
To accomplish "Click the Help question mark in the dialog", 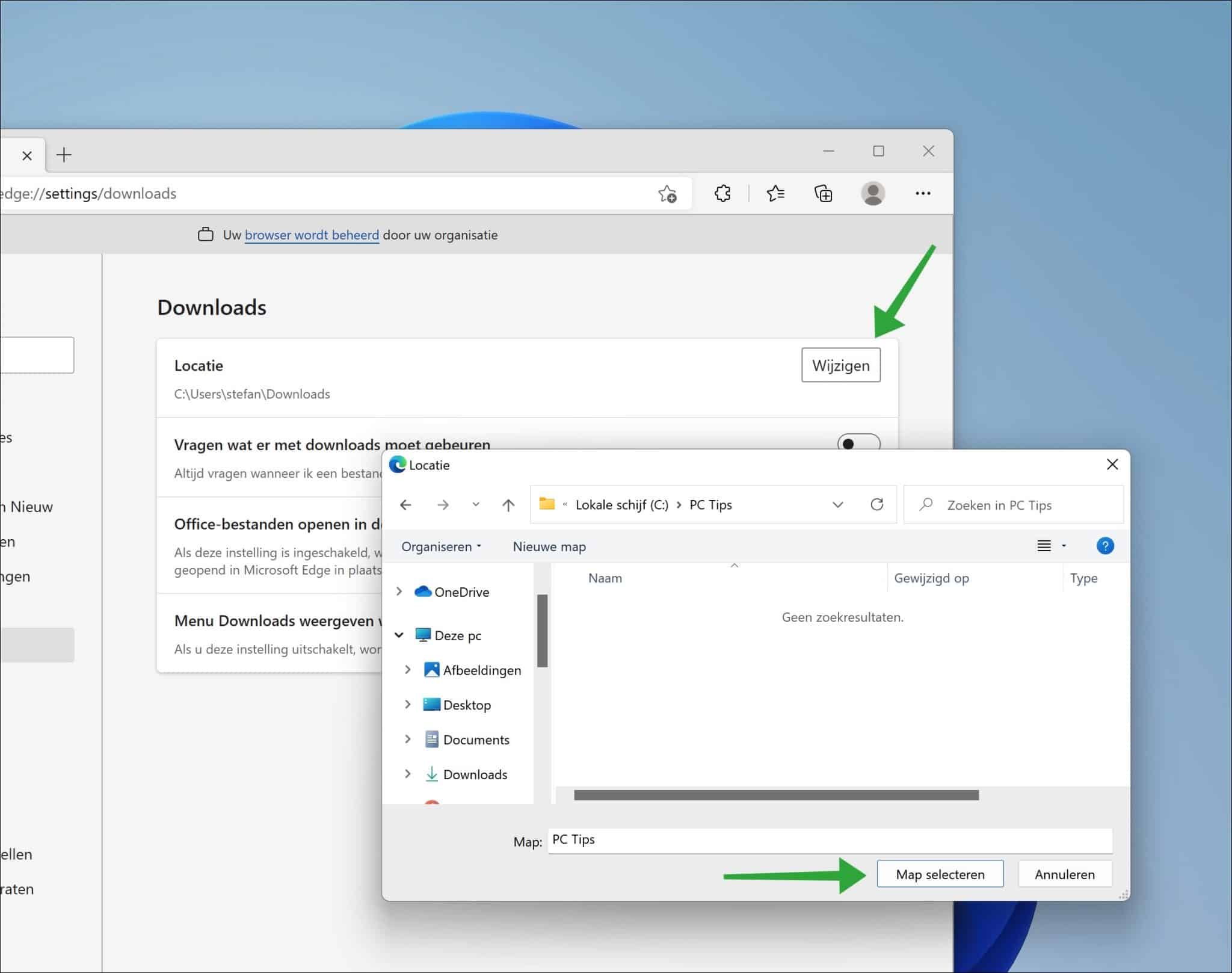I will pos(1106,546).
